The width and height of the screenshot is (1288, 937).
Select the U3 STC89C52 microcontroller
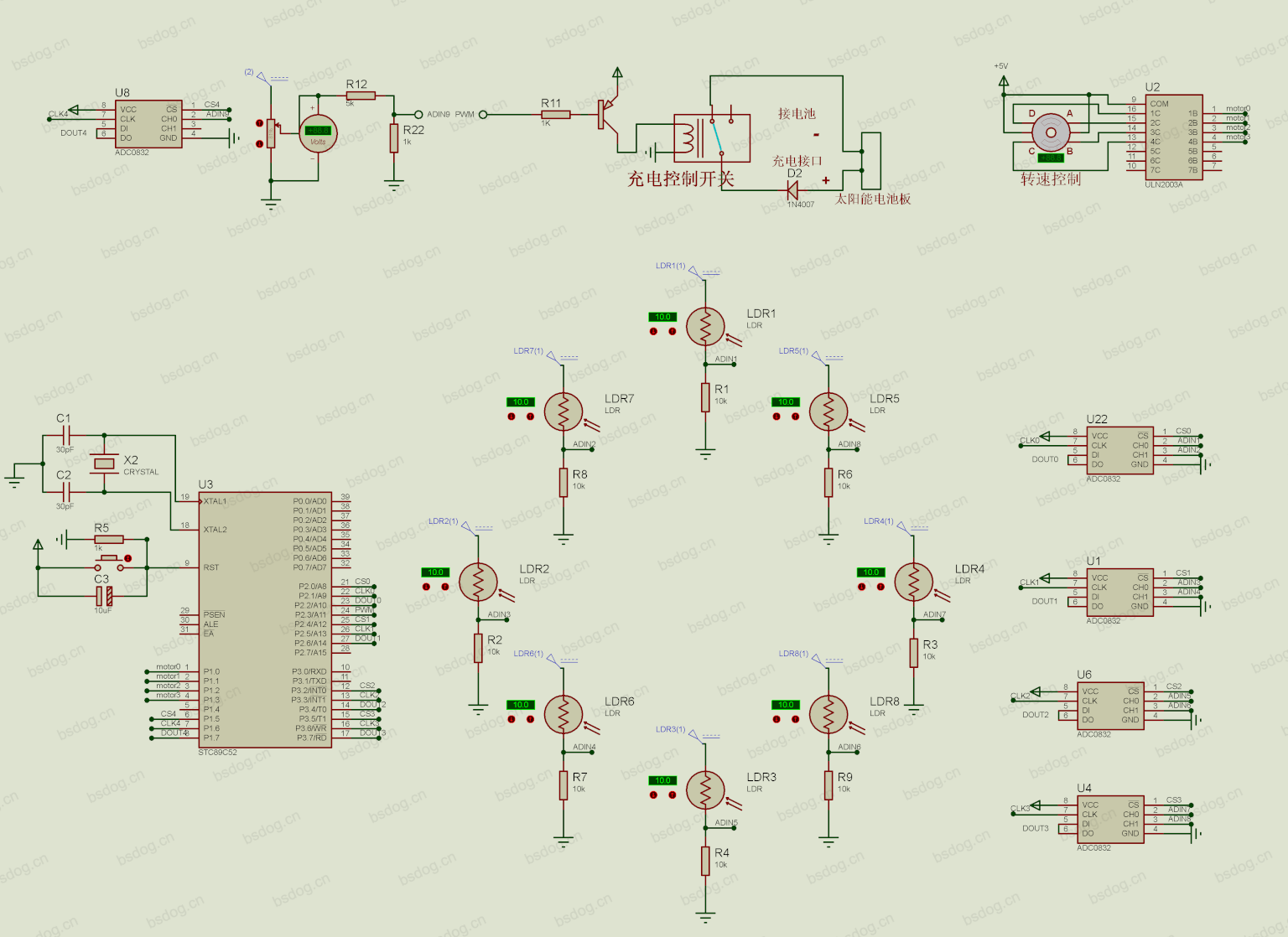point(266,619)
